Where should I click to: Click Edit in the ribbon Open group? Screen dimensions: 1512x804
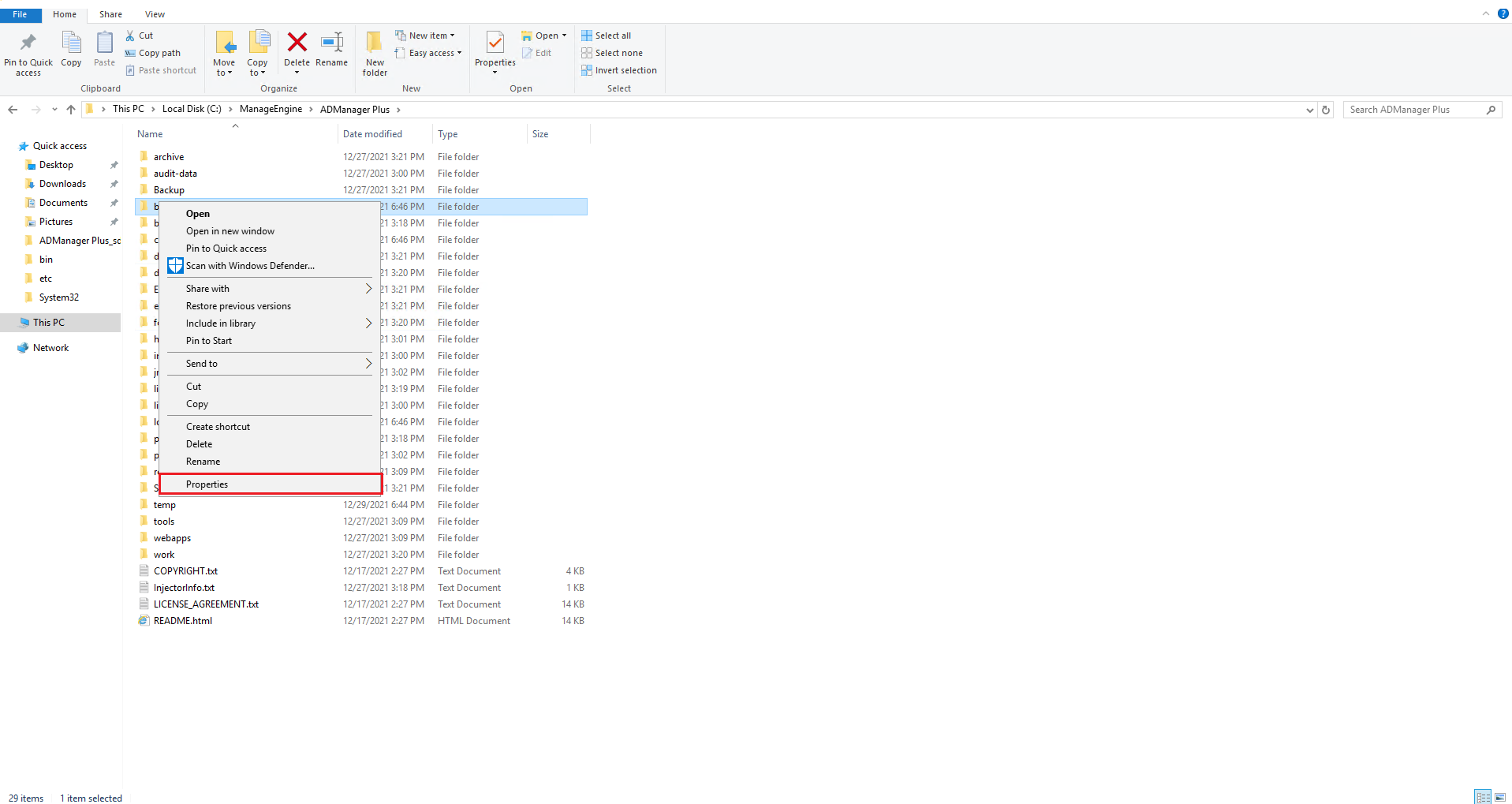[x=537, y=53]
